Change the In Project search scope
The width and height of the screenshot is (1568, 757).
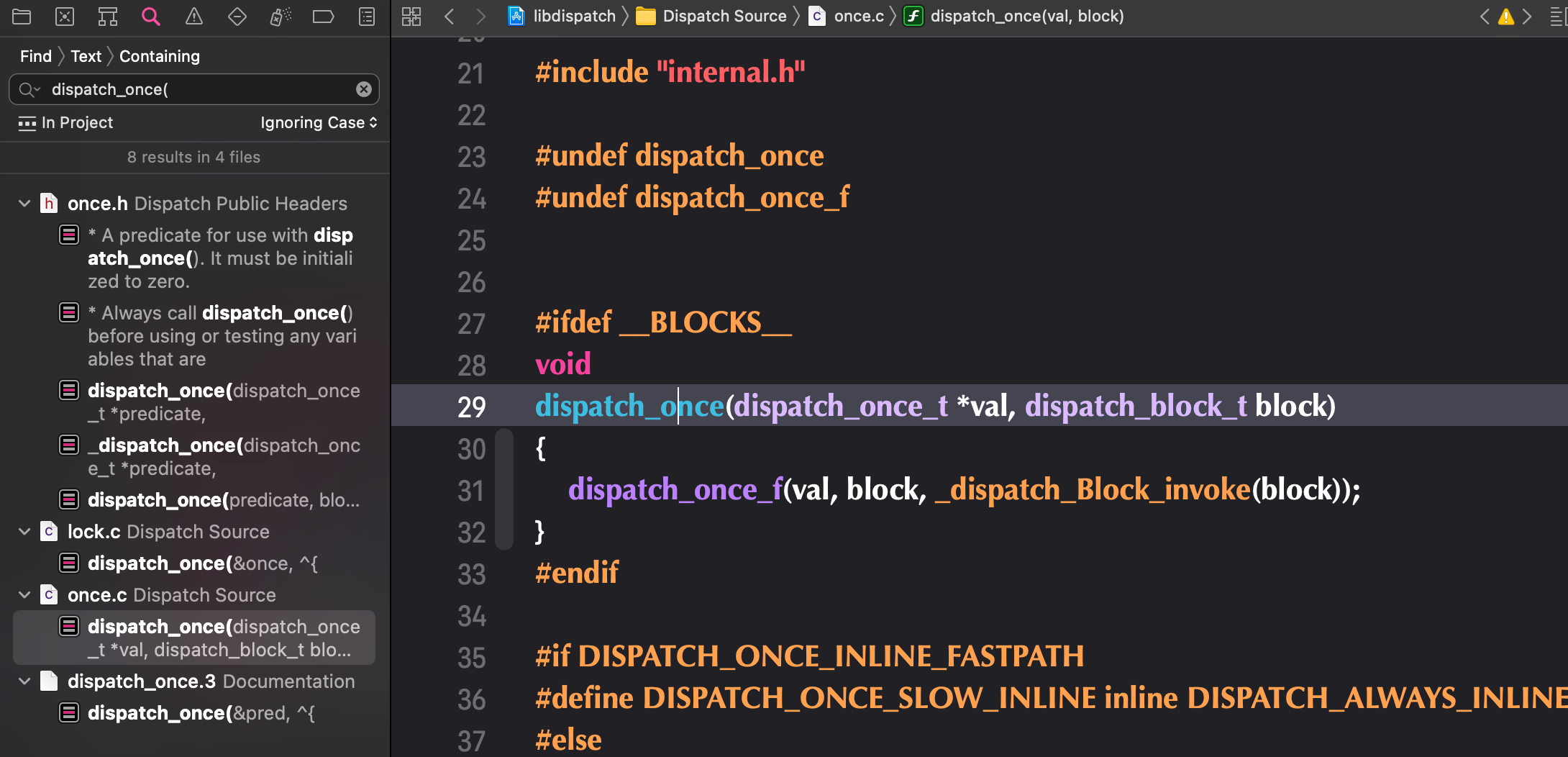65,123
